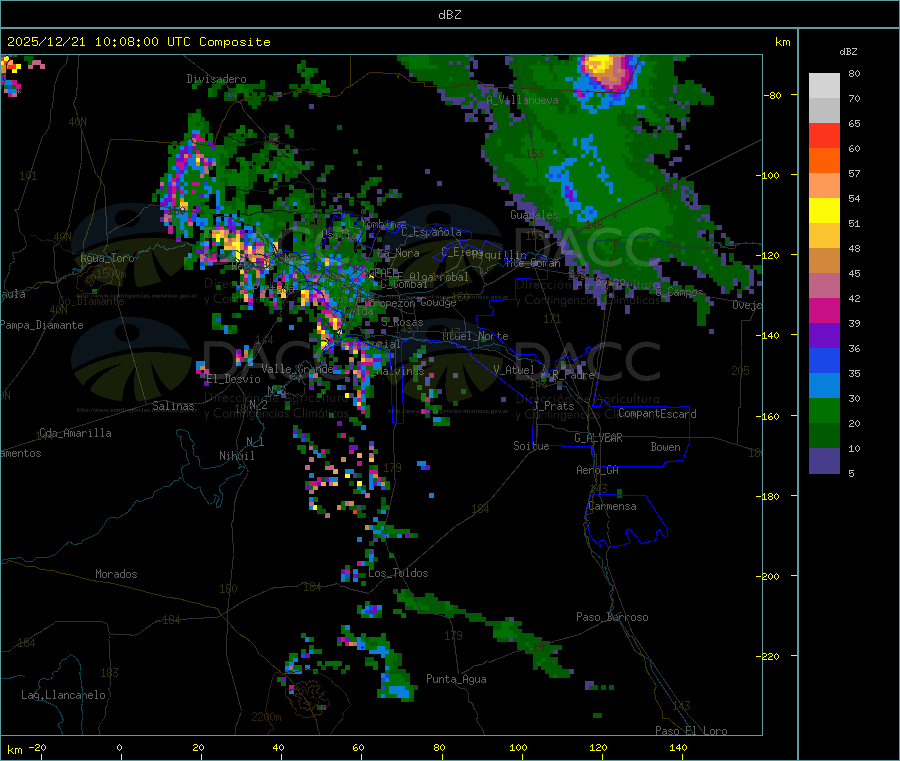Click the 'G_ALVEAR' map label
This screenshot has width=900, height=761.
click(598, 438)
